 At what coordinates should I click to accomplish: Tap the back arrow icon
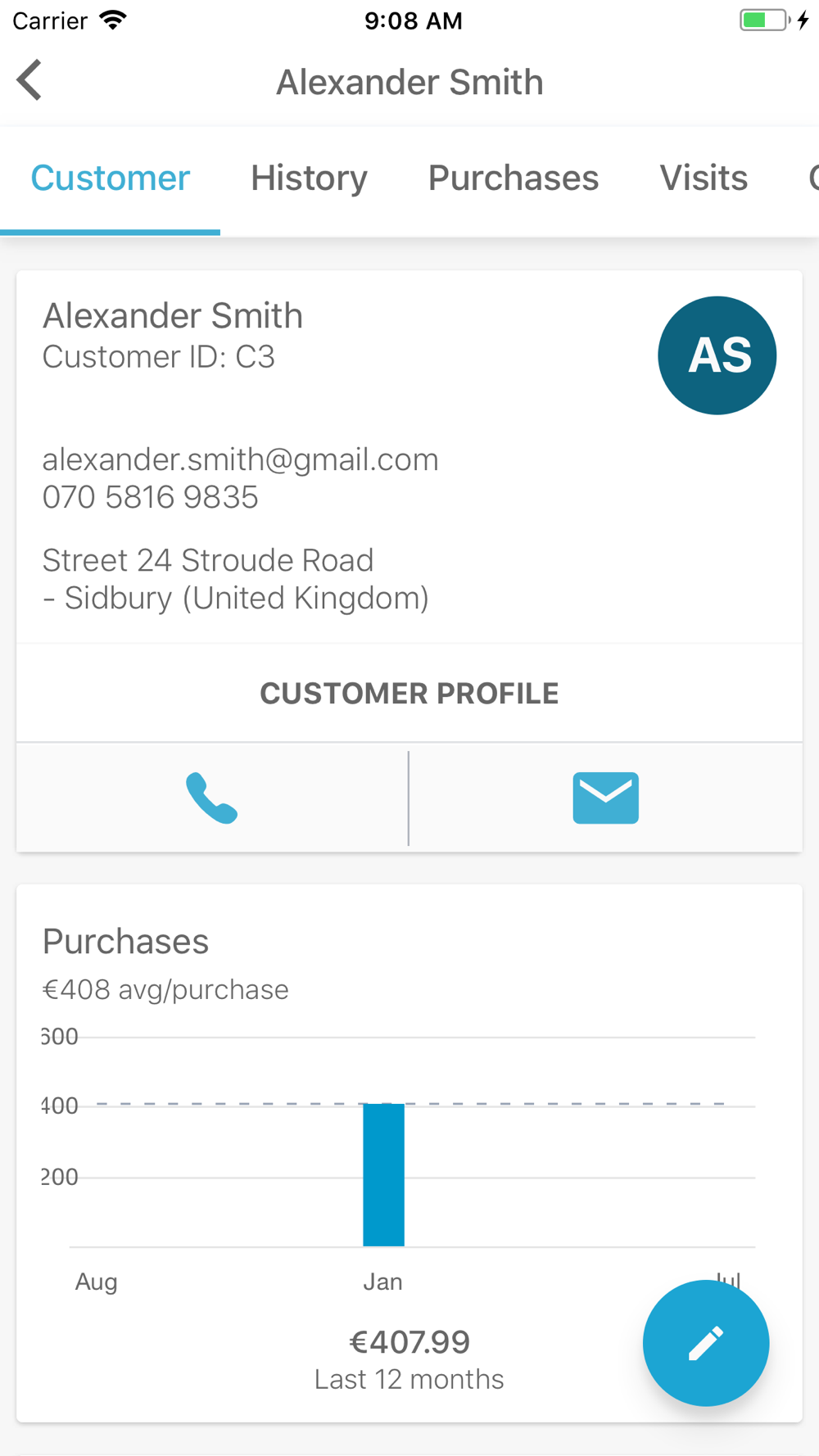29,80
